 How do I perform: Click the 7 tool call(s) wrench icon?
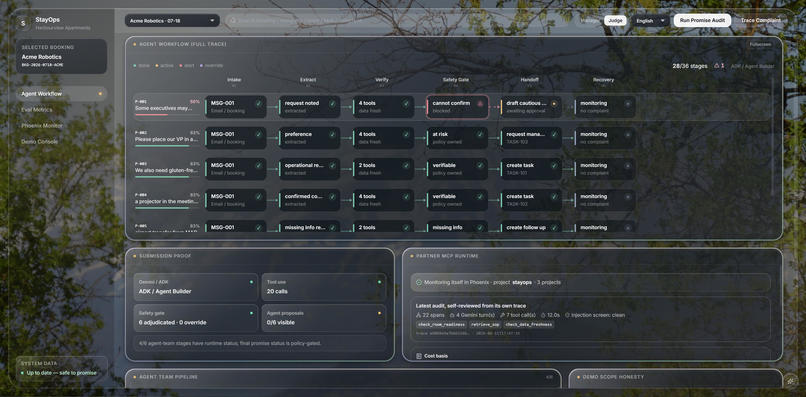coord(502,315)
